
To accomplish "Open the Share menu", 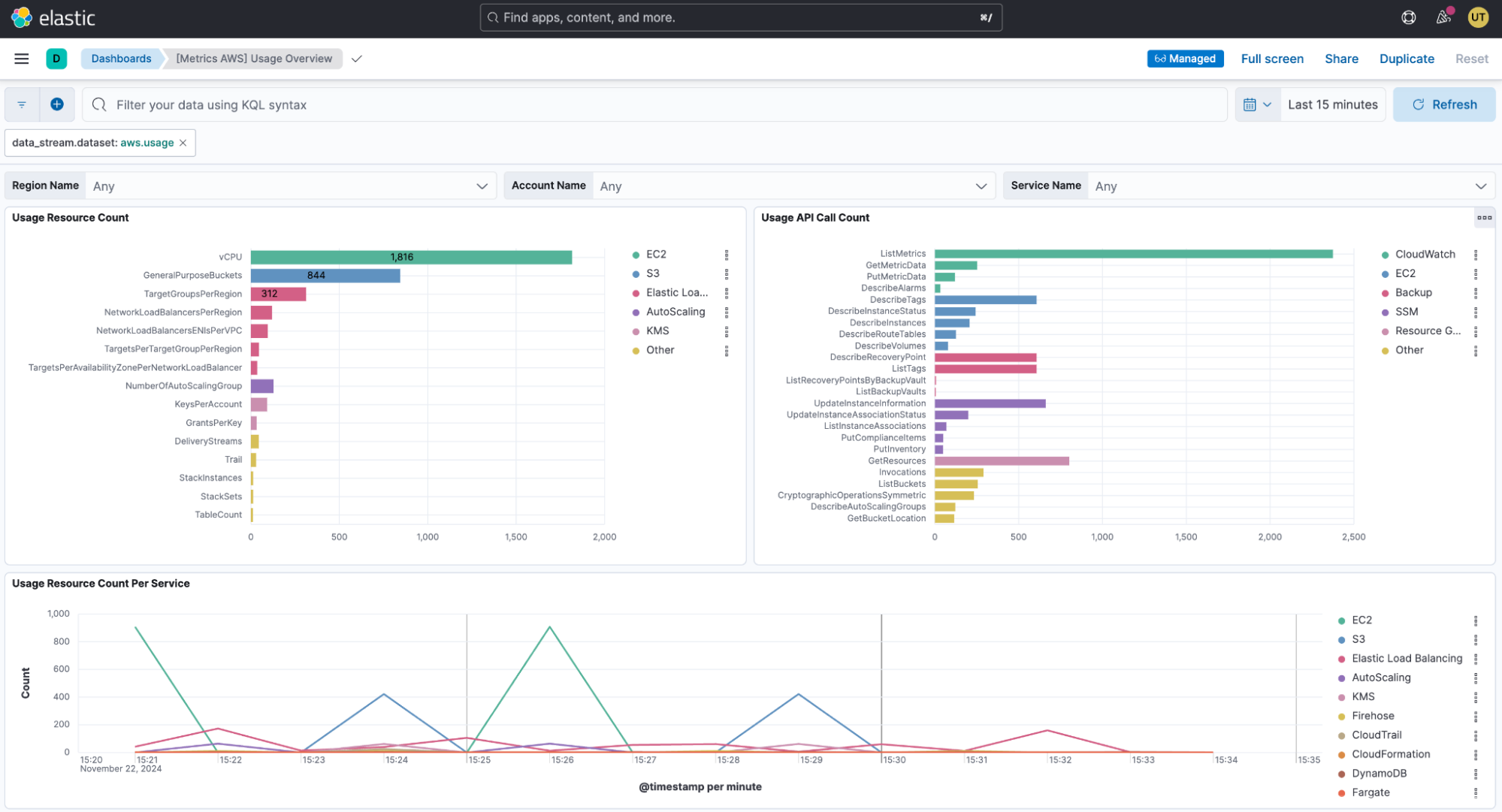I will (1341, 59).
